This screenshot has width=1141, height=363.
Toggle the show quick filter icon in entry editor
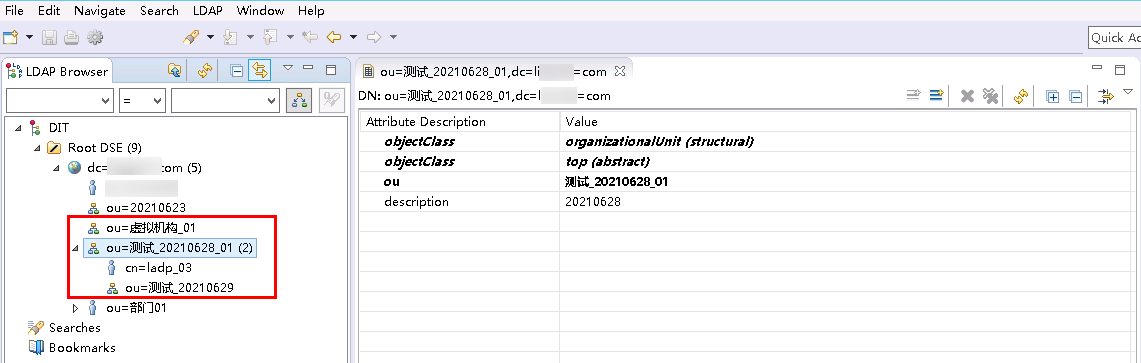(1106, 96)
